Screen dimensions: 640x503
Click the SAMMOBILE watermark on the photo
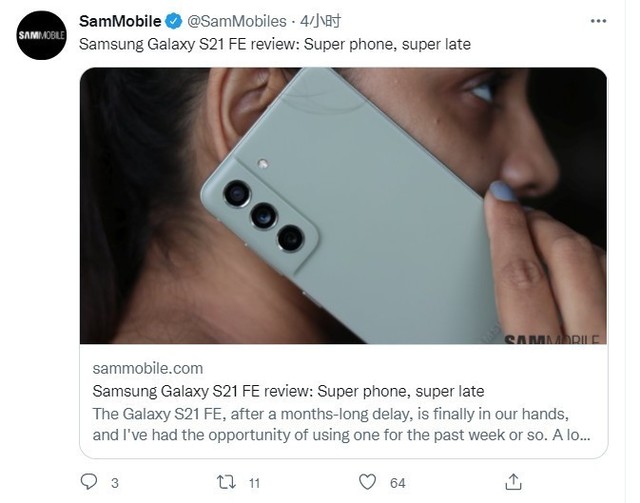[553, 339]
